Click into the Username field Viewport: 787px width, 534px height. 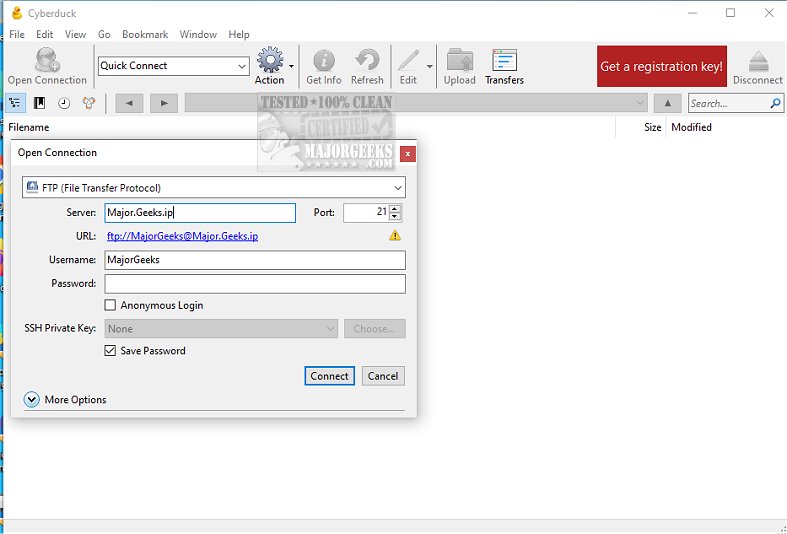coord(255,260)
